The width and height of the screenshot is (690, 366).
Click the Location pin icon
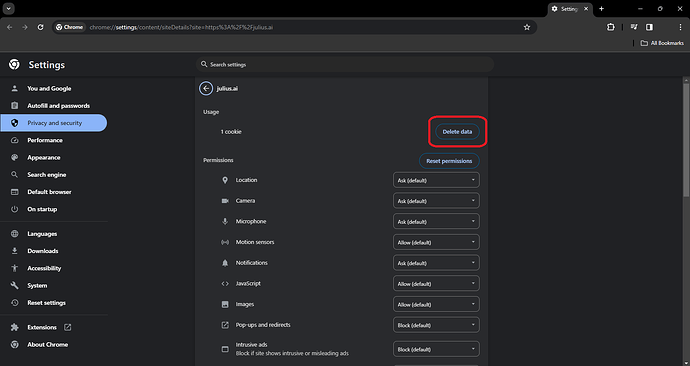pyautogui.click(x=225, y=180)
